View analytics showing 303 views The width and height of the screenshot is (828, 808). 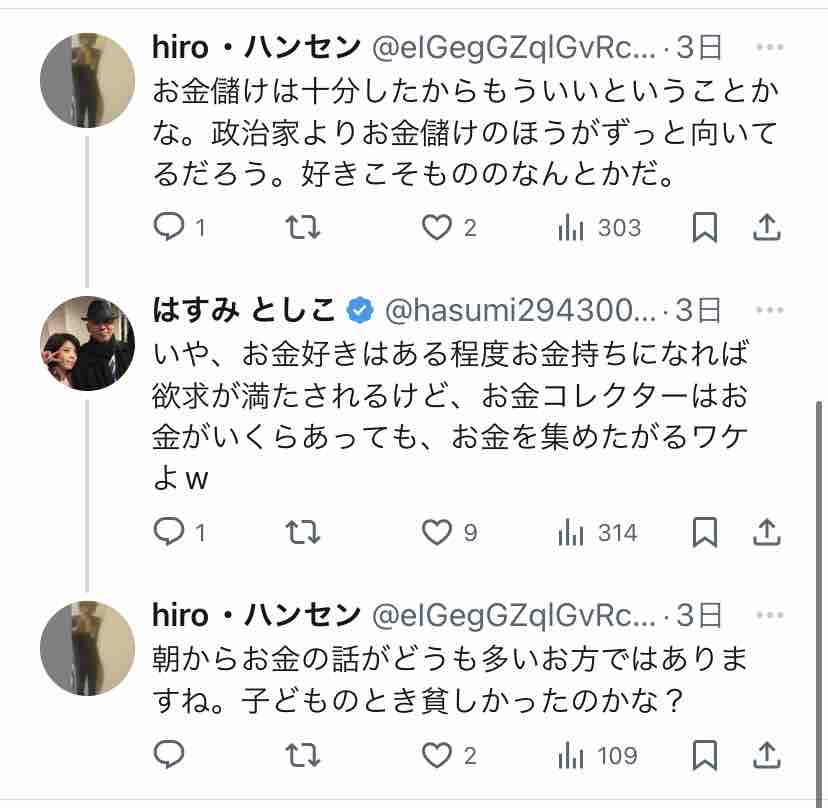tap(572, 229)
